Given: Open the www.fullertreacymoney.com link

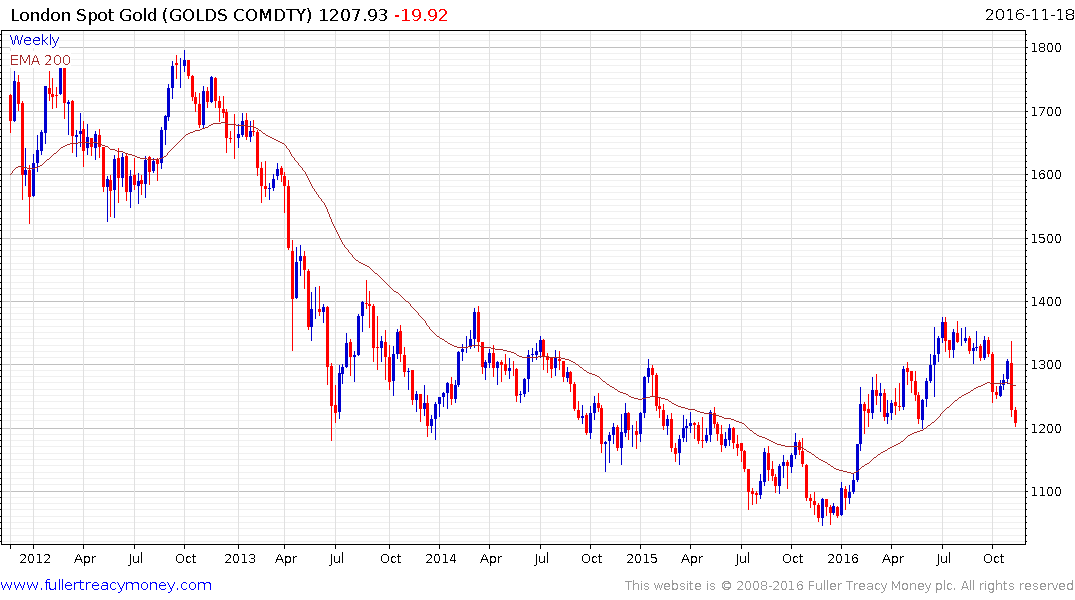Looking at the screenshot, I should (x=106, y=585).
